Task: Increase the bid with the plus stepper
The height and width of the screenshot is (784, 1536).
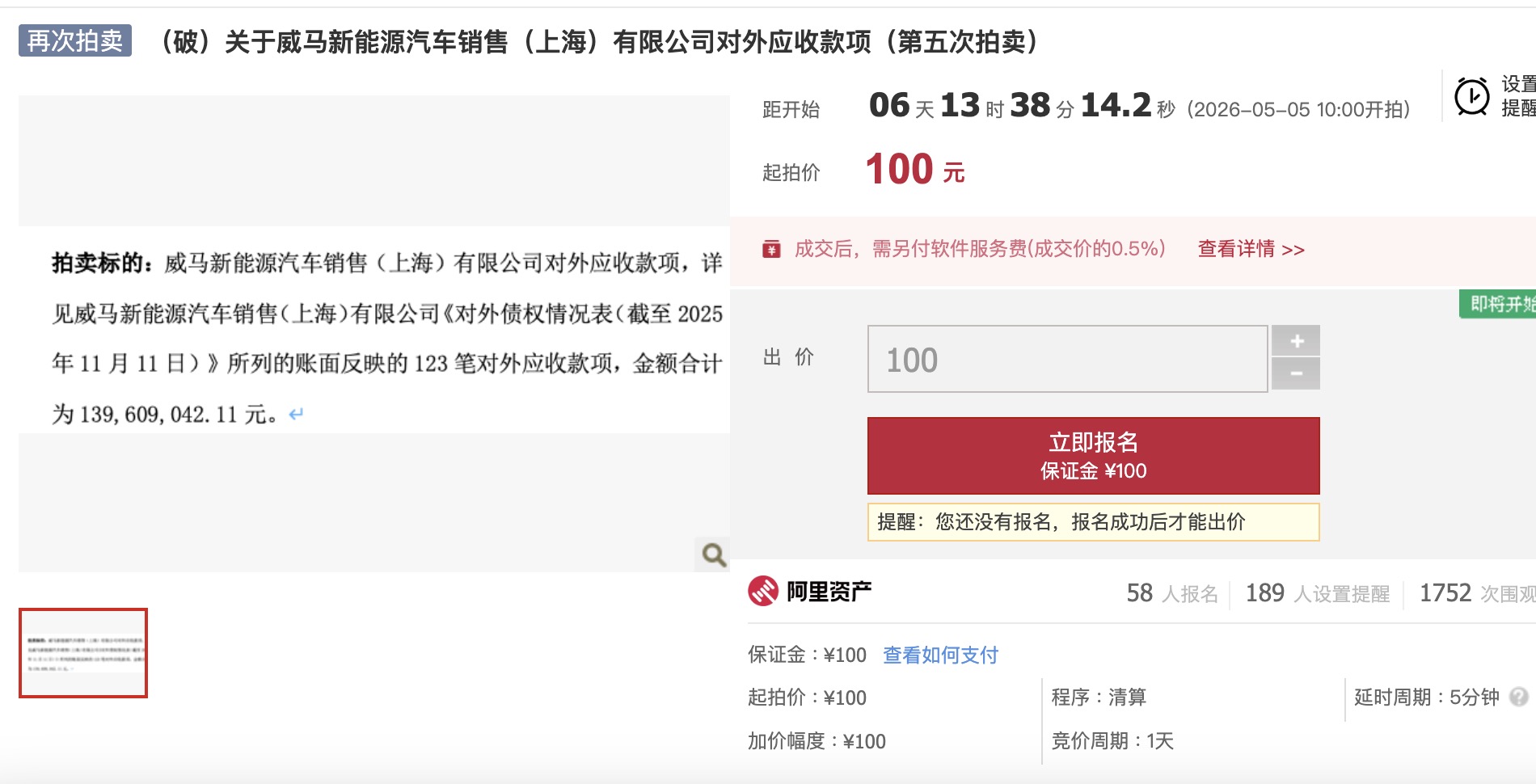Action: coord(1296,340)
